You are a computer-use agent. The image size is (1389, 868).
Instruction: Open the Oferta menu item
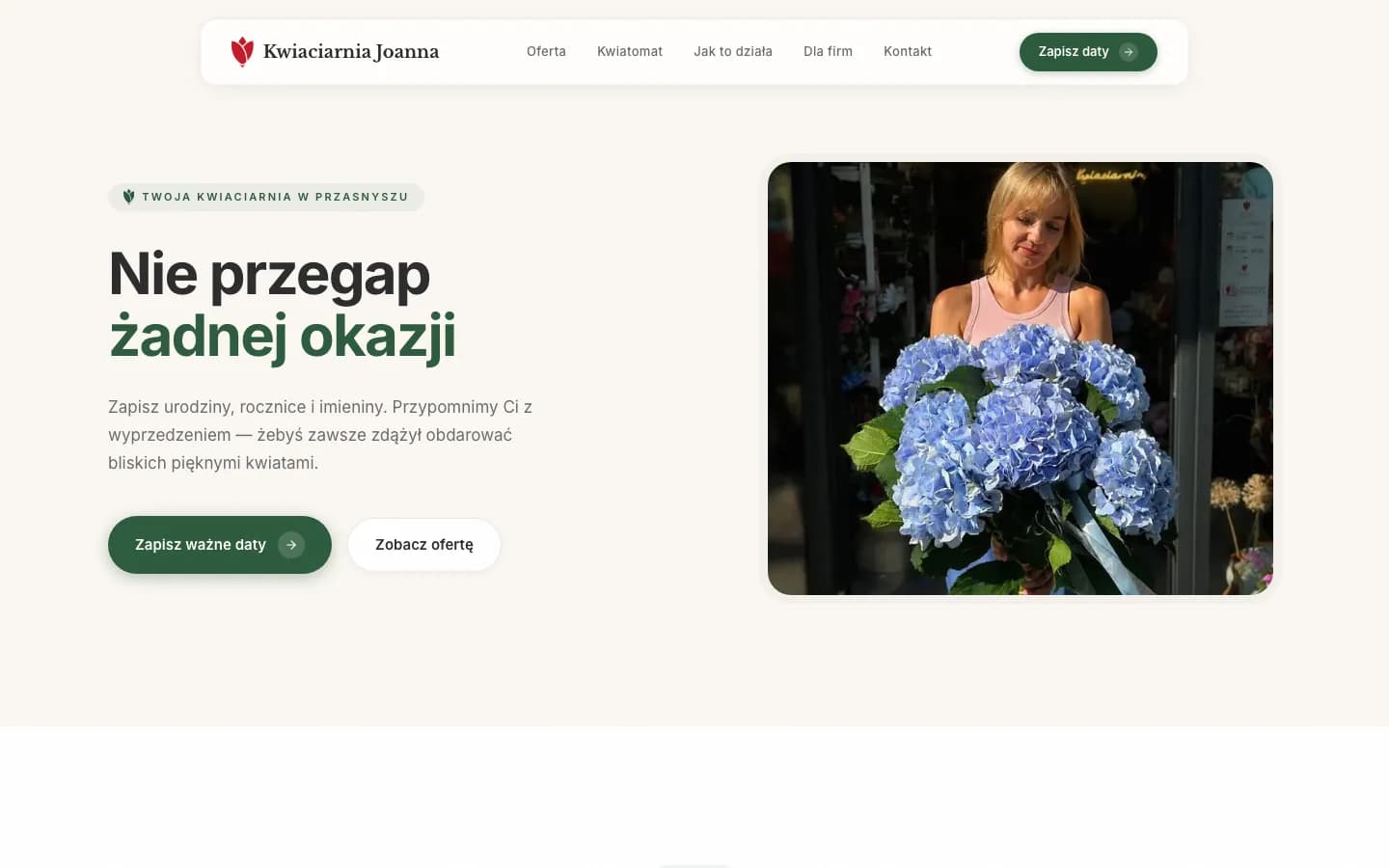[x=546, y=52]
